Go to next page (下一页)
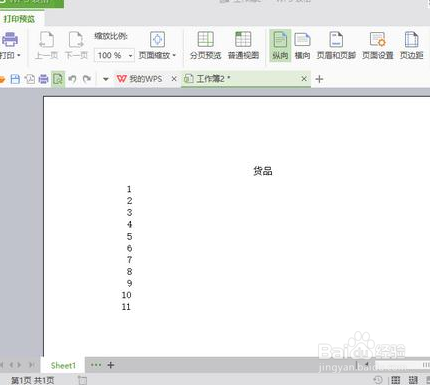Screen dimensions: 435x385 76,45
